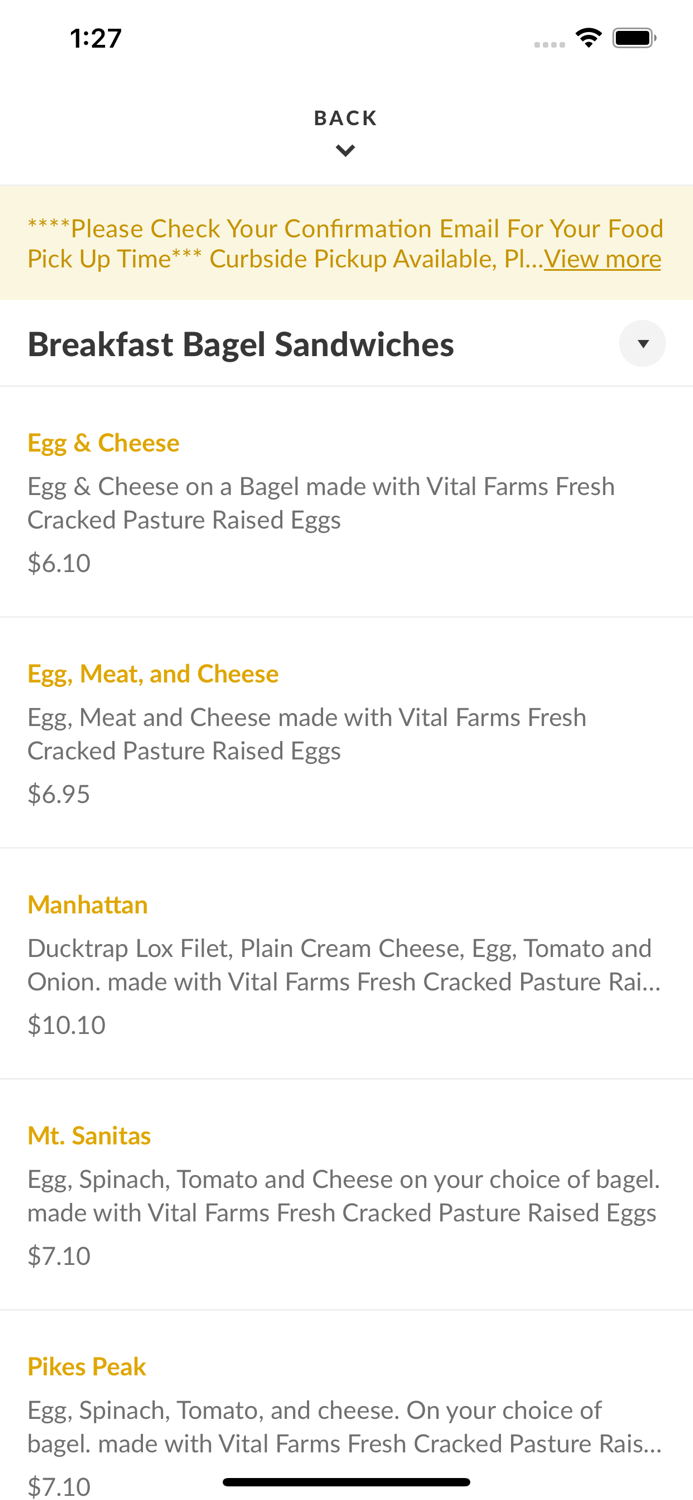
Task: Choose the Pikes Peak sandwich
Action: [86, 1366]
